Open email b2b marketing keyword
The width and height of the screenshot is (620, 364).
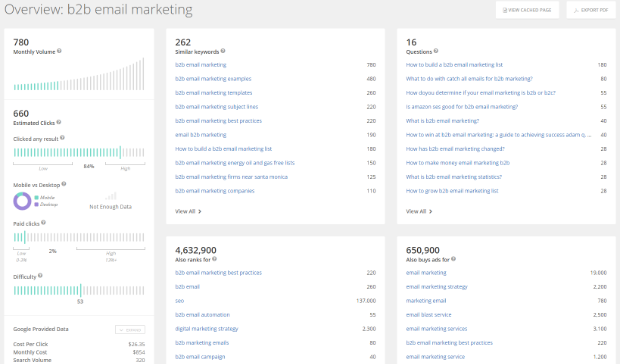[x=200, y=135]
